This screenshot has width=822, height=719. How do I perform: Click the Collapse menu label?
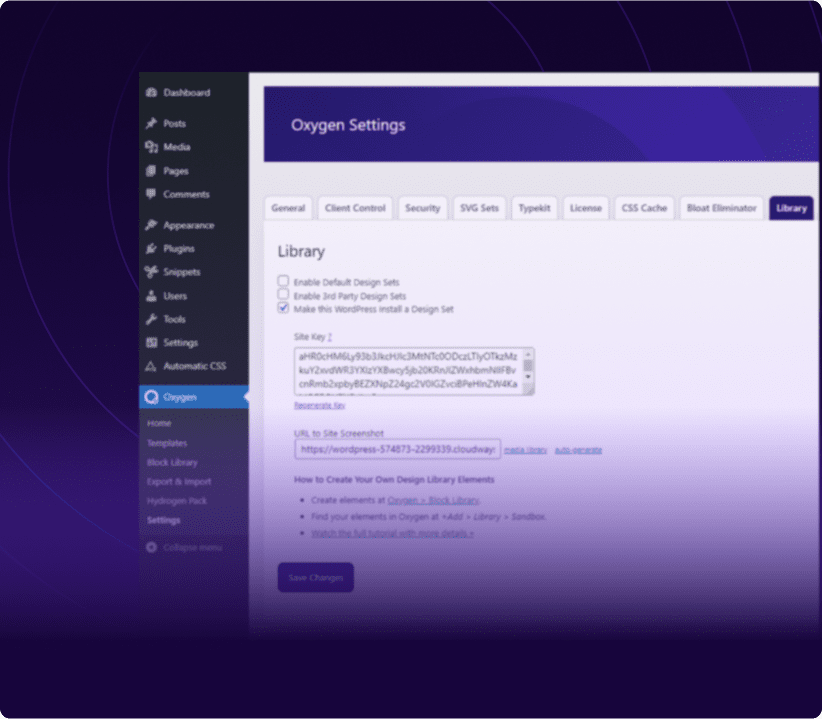point(192,547)
